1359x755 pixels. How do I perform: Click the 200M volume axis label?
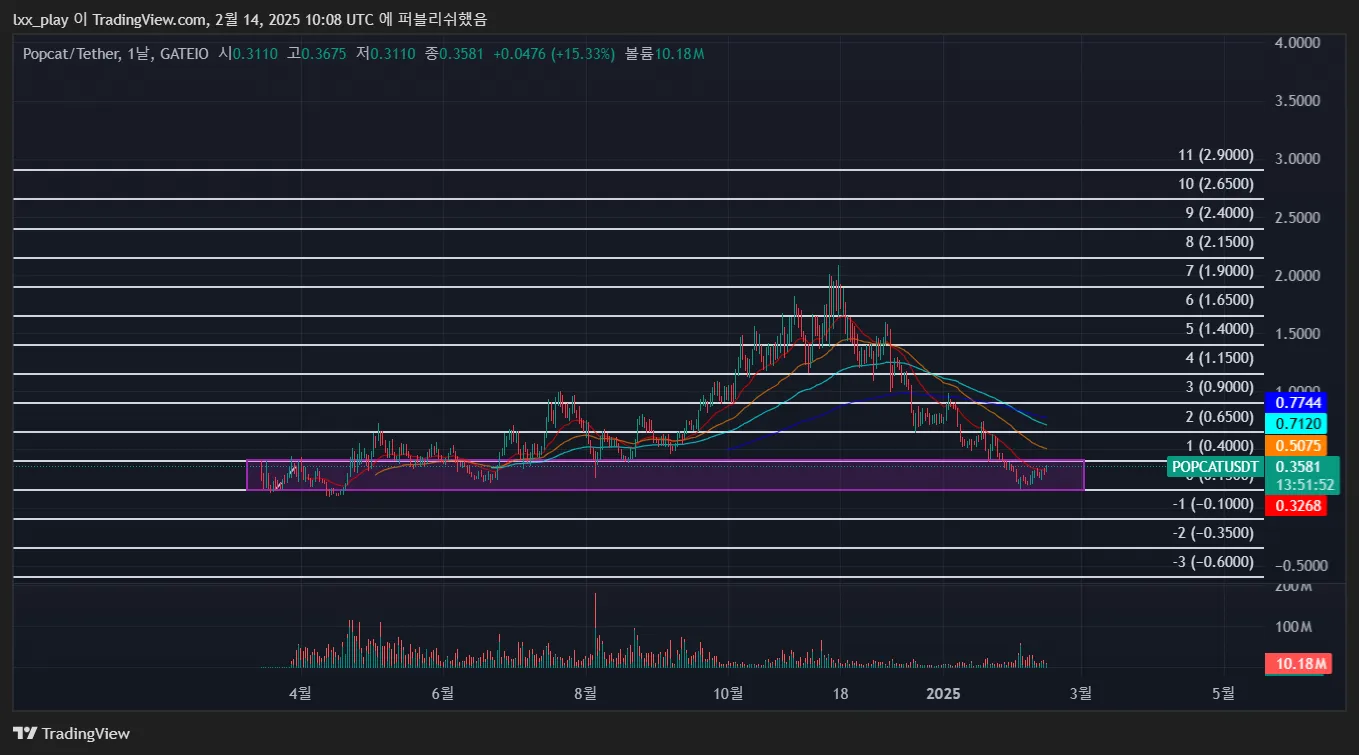pos(1293,586)
